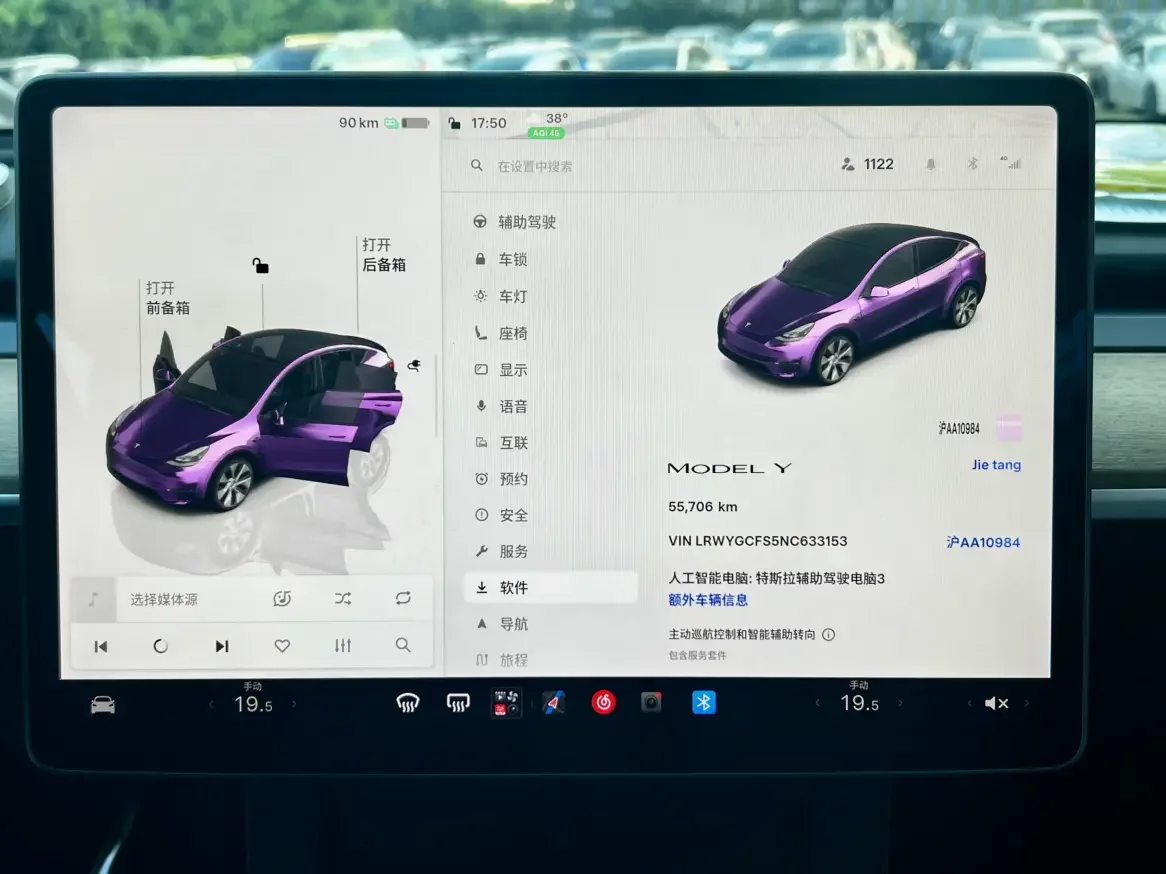This screenshot has width=1166, height=874.
Task: Select media source 选择媒体源
Action: 164,600
